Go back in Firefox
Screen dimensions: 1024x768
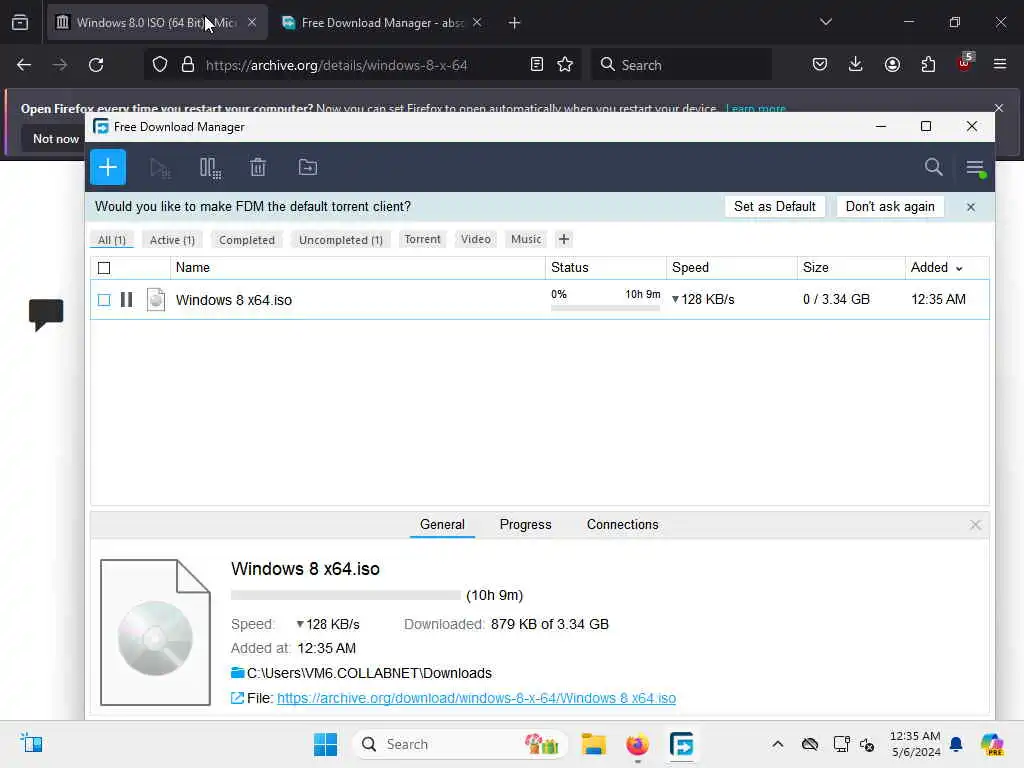point(24,65)
